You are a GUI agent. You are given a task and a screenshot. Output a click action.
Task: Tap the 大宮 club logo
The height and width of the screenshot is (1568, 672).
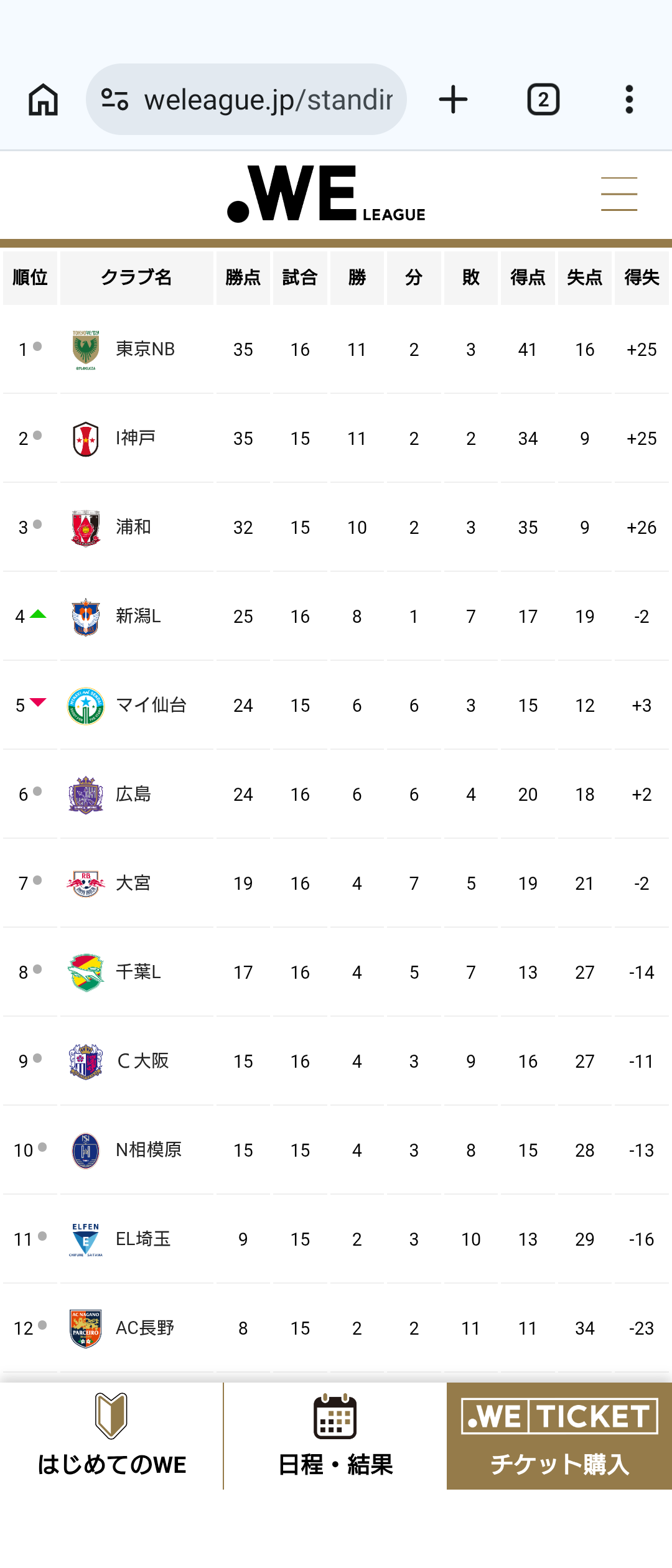point(86,884)
